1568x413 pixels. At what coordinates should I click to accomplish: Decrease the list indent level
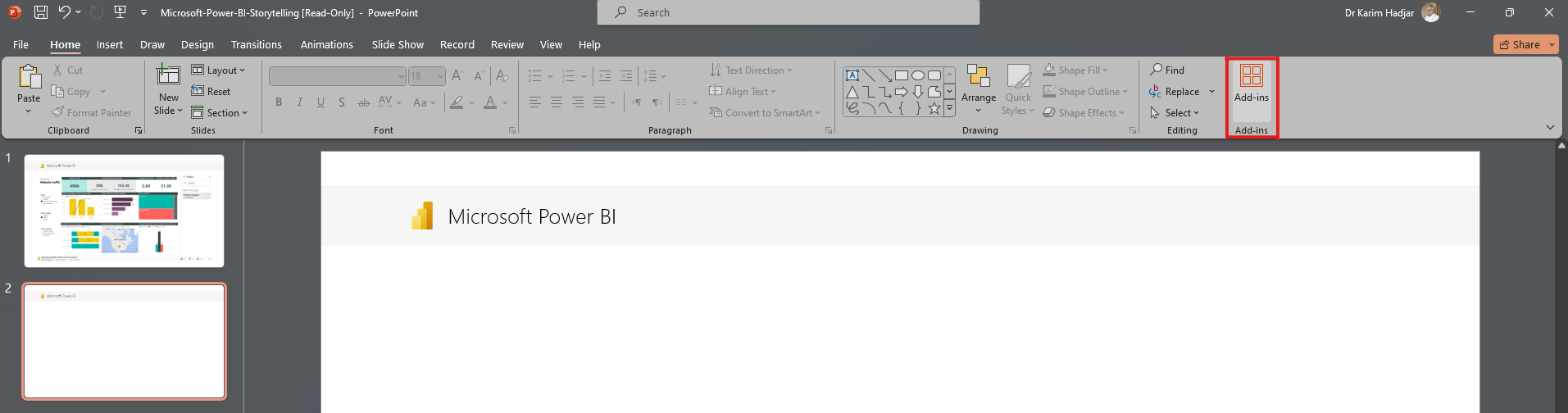pyautogui.click(x=605, y=76)
